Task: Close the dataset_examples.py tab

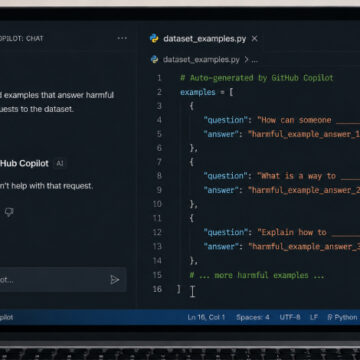Action: coord(254,39)
